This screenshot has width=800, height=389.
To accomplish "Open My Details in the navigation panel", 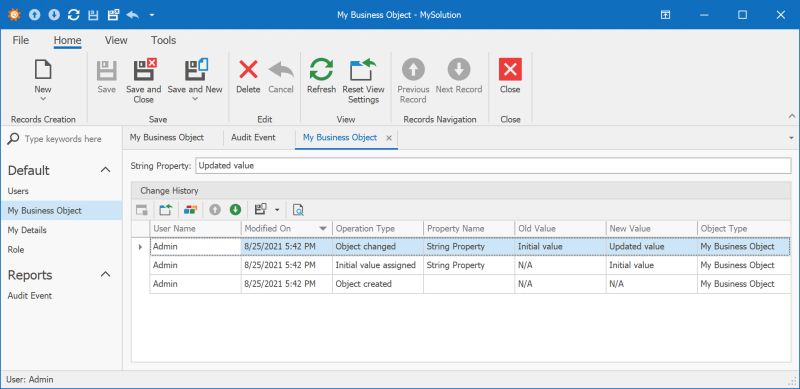I will pos(27,230).
